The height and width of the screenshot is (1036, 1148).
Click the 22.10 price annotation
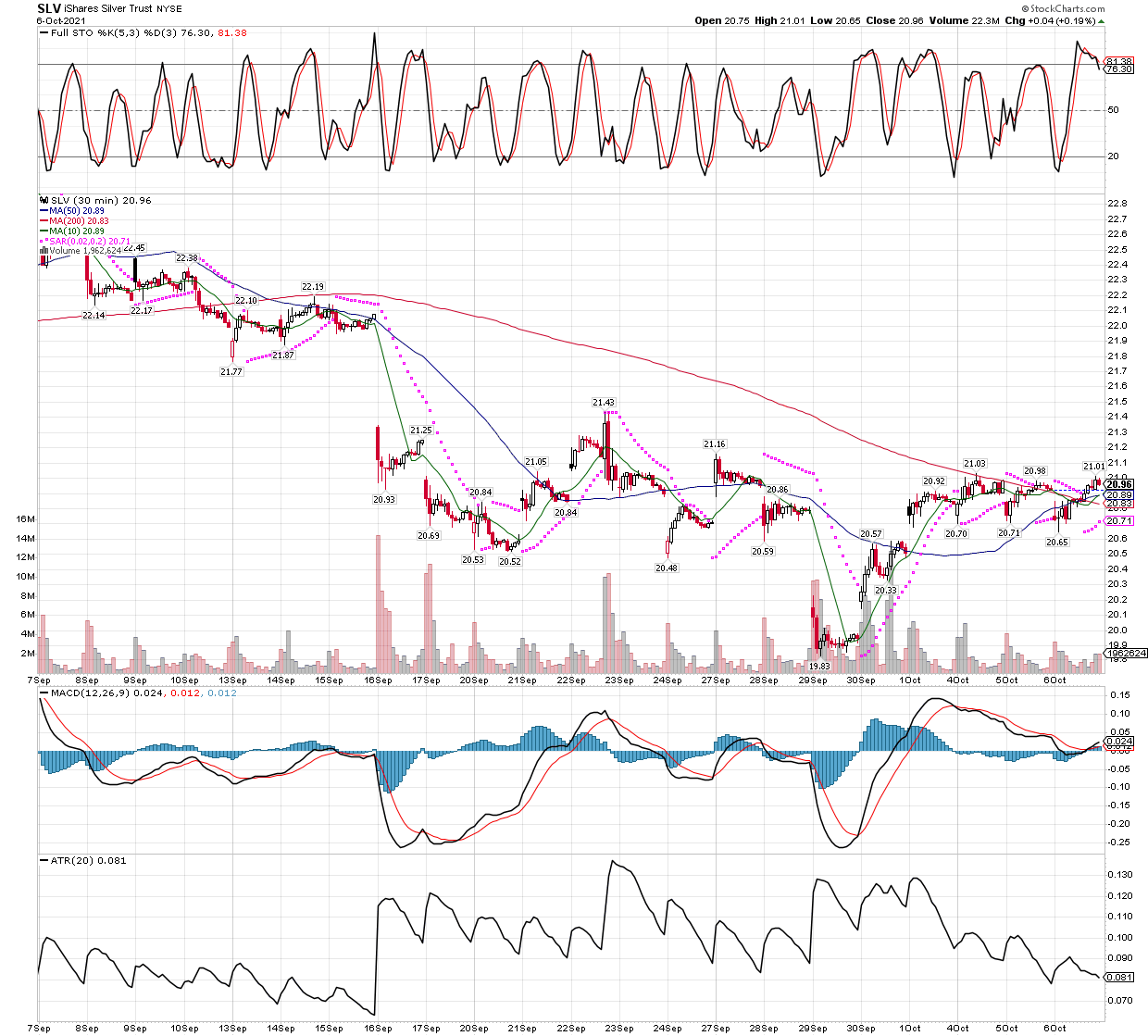tap(246, 301)
